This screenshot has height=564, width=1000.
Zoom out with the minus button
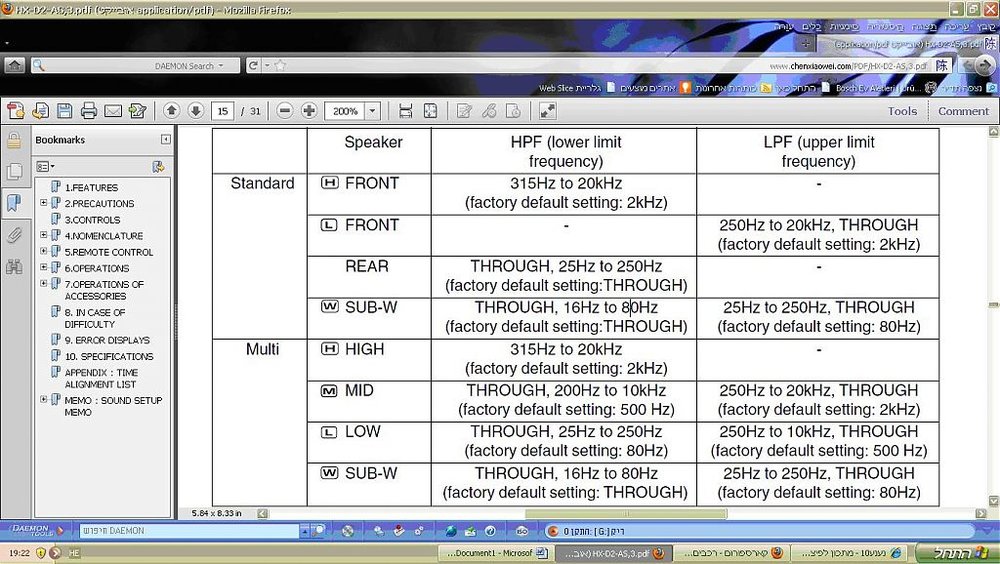pyautogui.click(x=285, y=111)
